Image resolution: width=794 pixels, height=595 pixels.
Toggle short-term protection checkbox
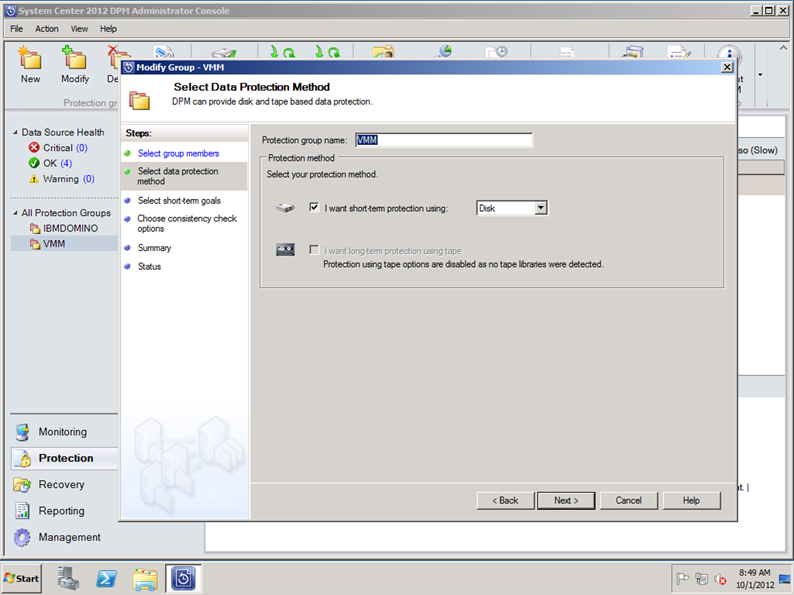point(314,207)
